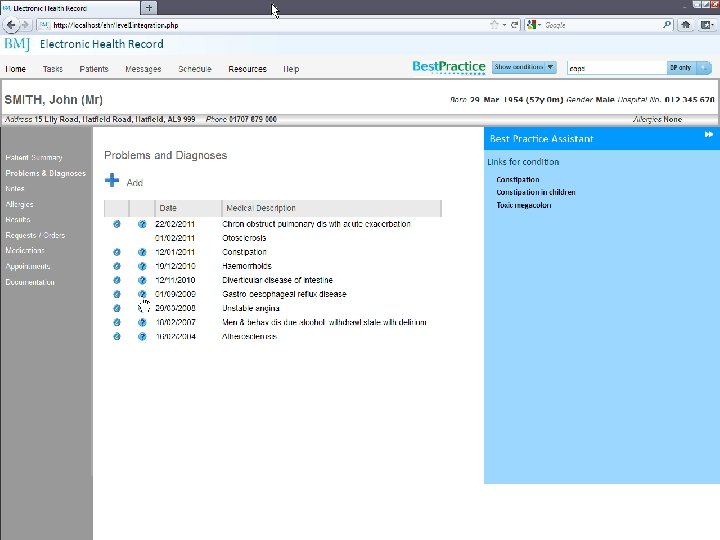Screen dimensions: 720x540
Task: Click the BP only button
Action: [681, 68]
